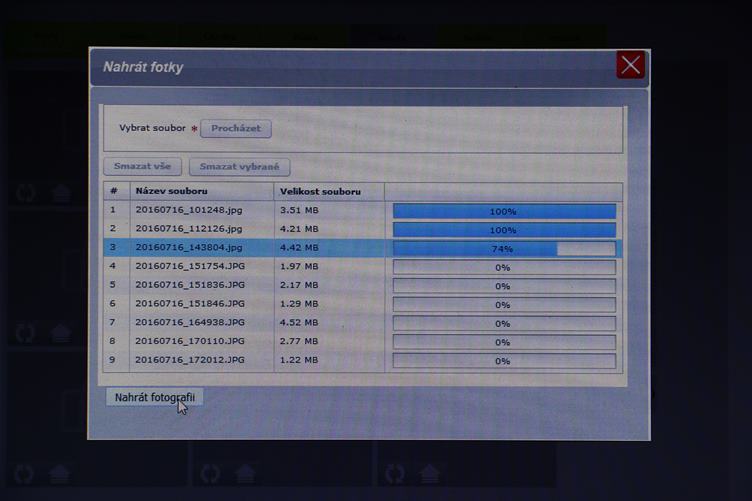752x501 pixels.
Task: Click the 0% progress bar of 20160716_172012.JPG
Action: [x=504, y=361]
